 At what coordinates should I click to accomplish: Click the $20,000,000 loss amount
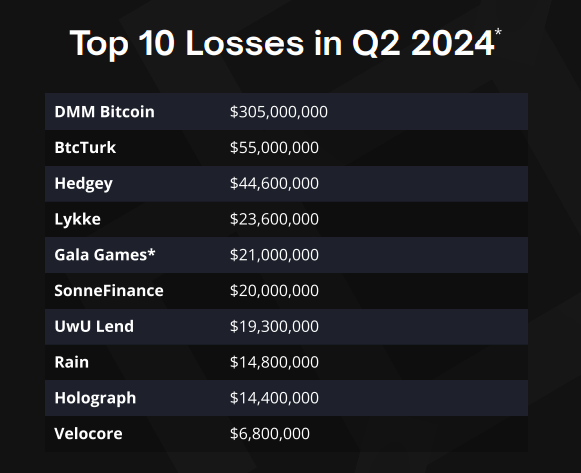pos(274,290)
